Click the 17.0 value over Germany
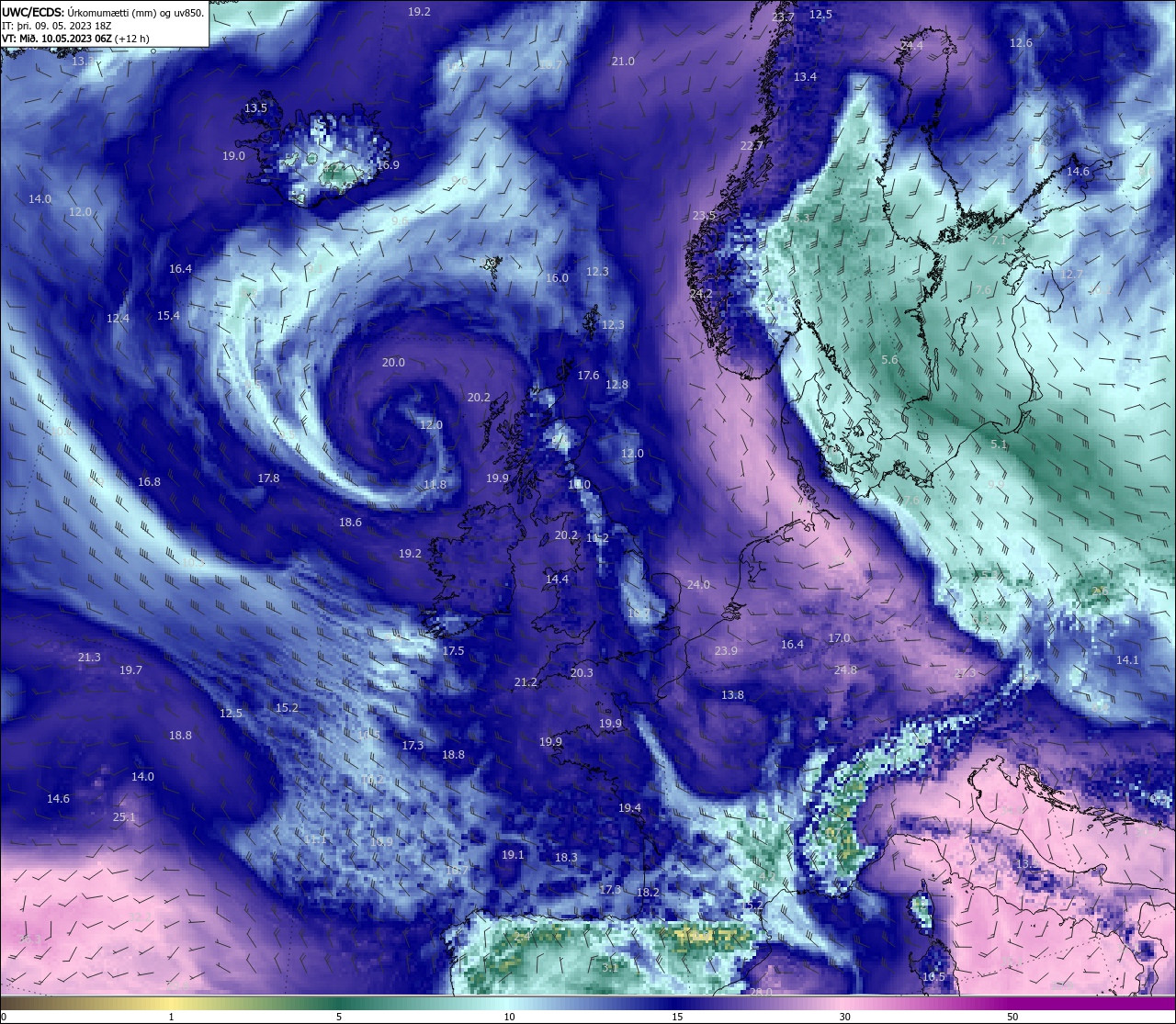Viewport: 1176px width, 1024px height. 839,638
